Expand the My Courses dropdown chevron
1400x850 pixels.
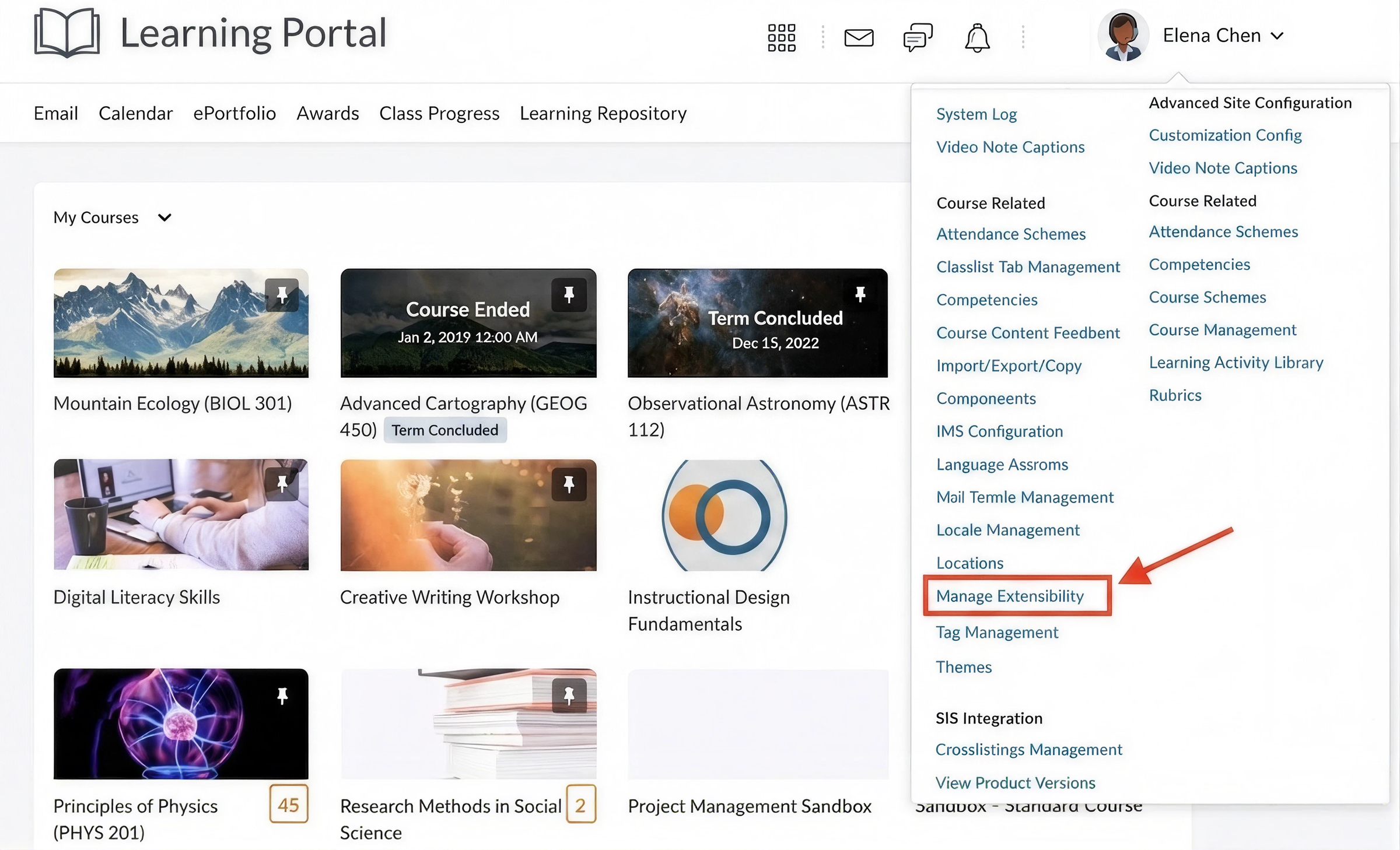(x=164, y=217)
